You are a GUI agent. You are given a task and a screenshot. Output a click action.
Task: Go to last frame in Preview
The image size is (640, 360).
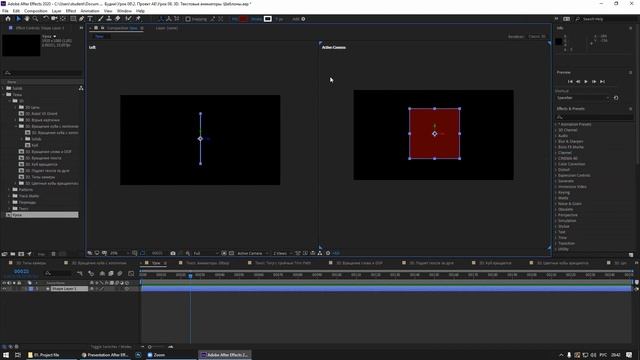(x=602, y=82)
